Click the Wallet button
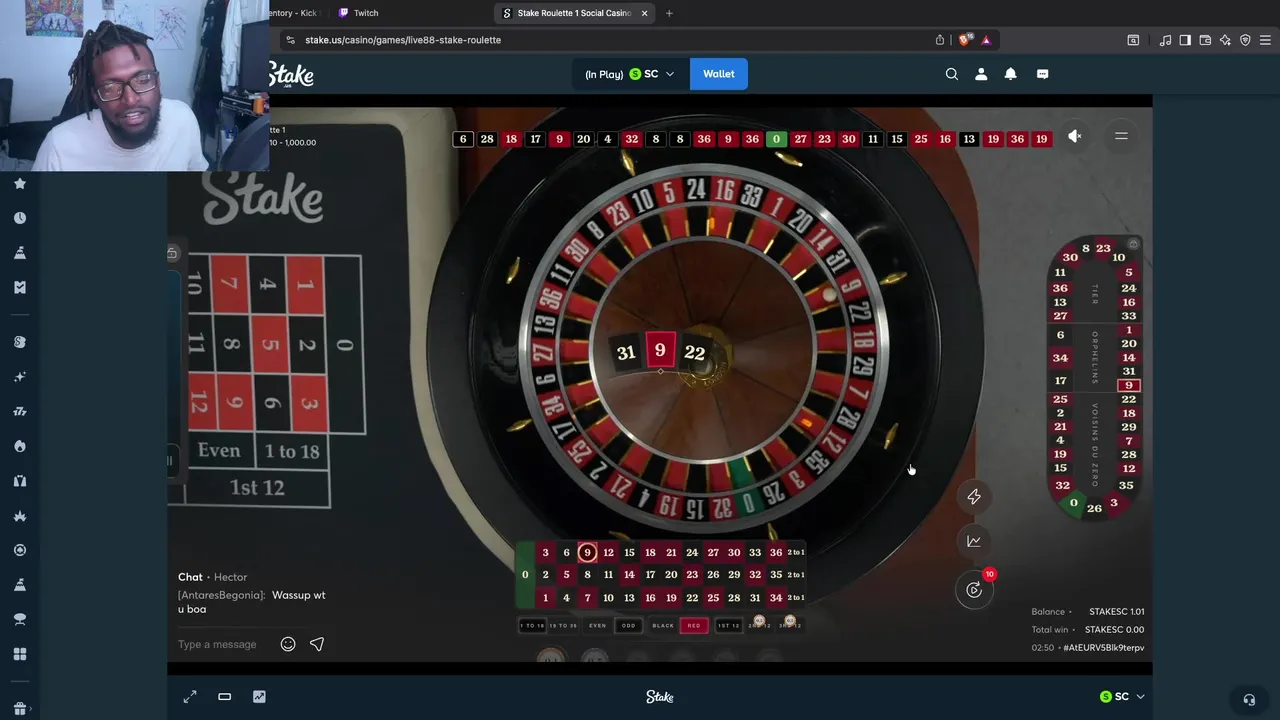 point(718,74)
